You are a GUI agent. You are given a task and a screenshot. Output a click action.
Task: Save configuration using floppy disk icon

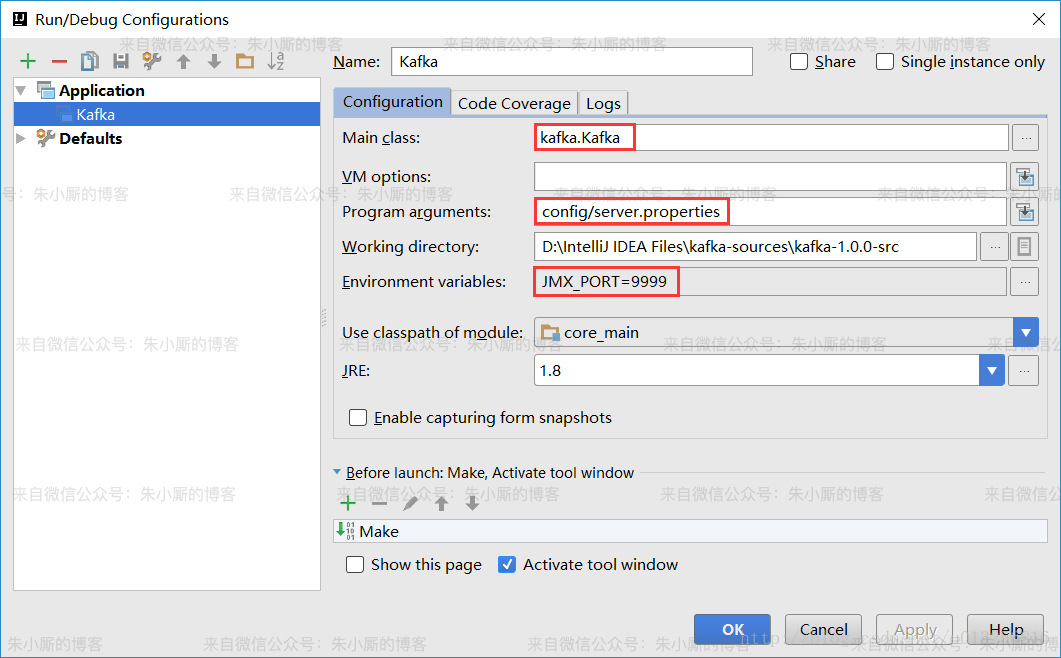[121, 62]
